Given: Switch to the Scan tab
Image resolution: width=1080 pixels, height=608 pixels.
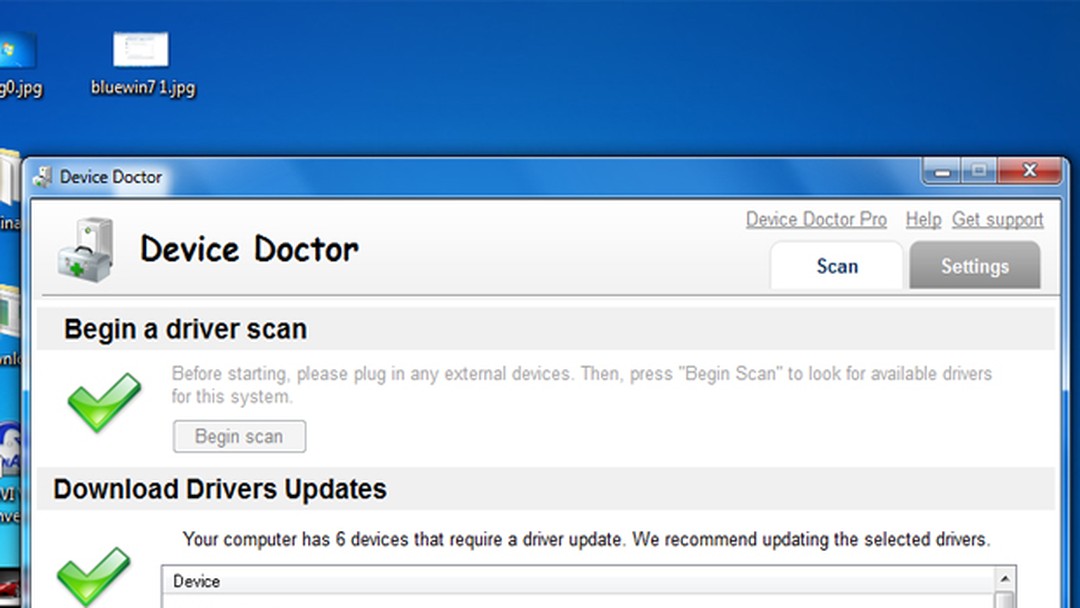Looking at the screenshot, I should click(x=836, y=266).
